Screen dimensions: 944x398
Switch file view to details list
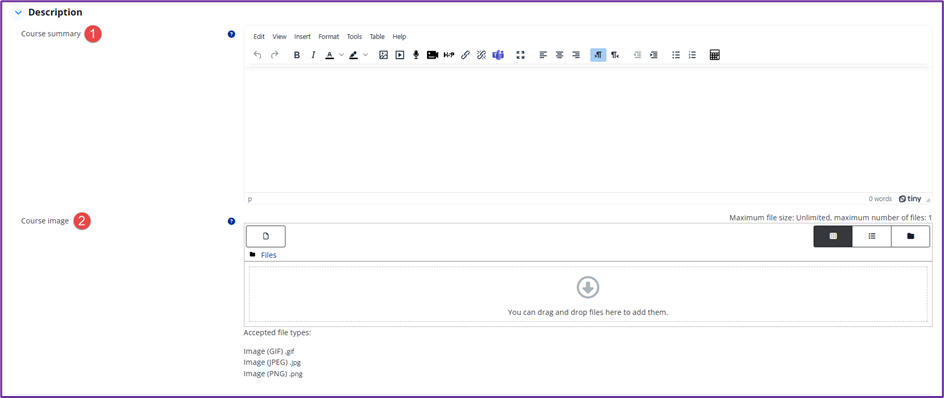872,236
